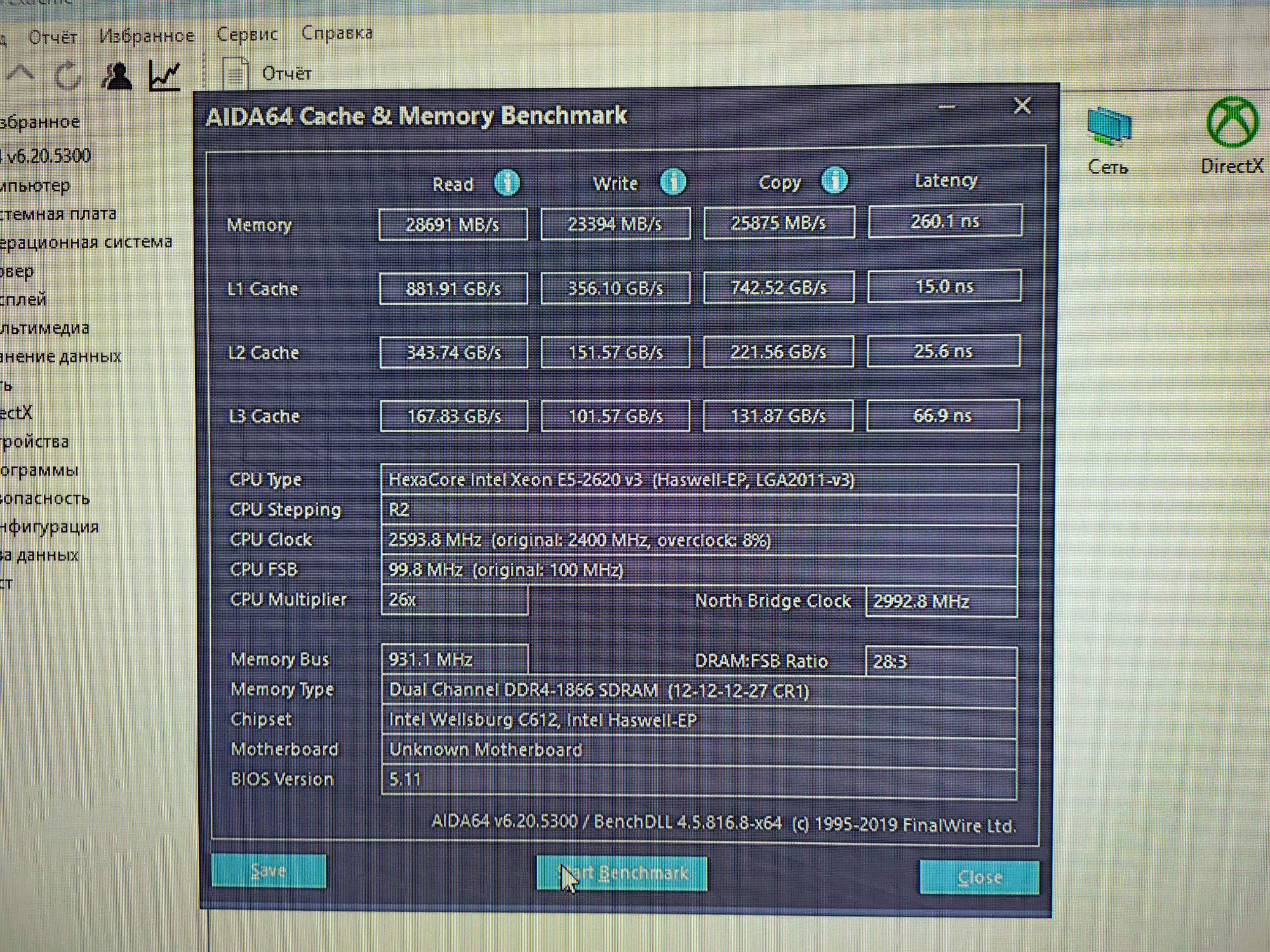The height and width of the screenshot is (952, 1270).
Task: Click the report document toolbar icon
Action: (x=236, y=74)
